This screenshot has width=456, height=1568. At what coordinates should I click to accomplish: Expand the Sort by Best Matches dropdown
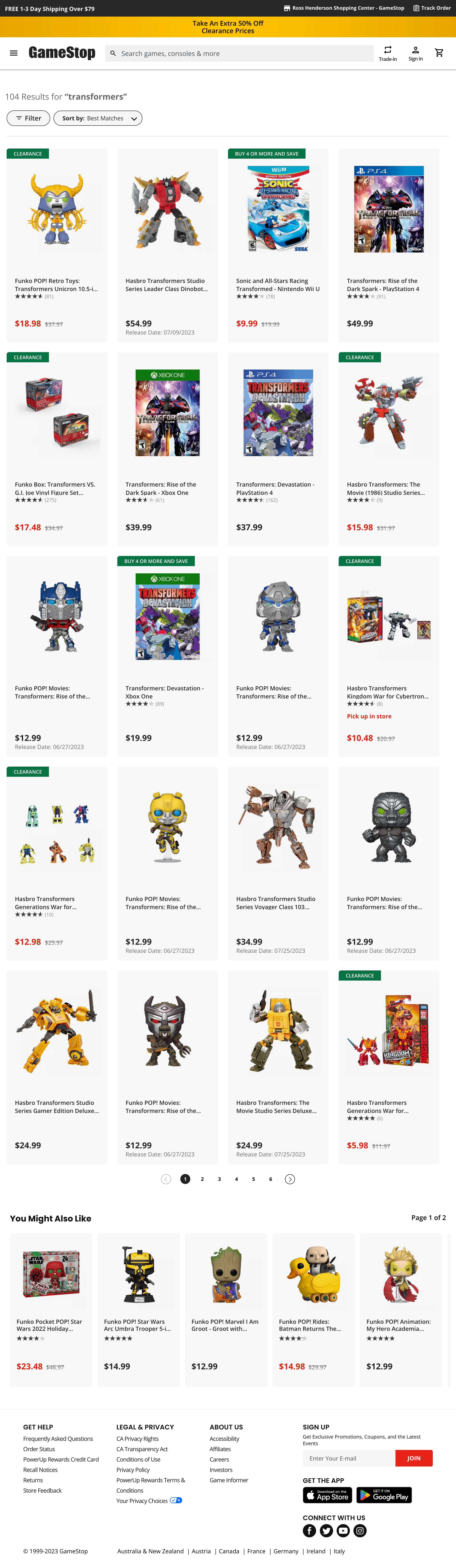[x=98, y=118]
